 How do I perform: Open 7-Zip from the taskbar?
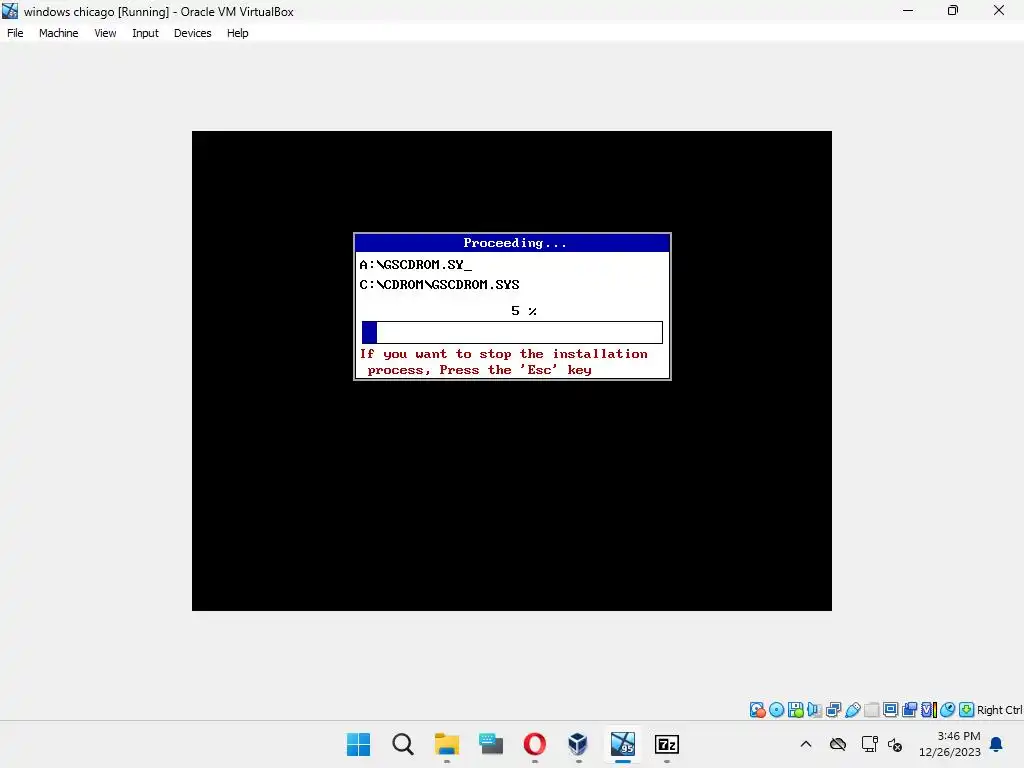tap(666, 744)
